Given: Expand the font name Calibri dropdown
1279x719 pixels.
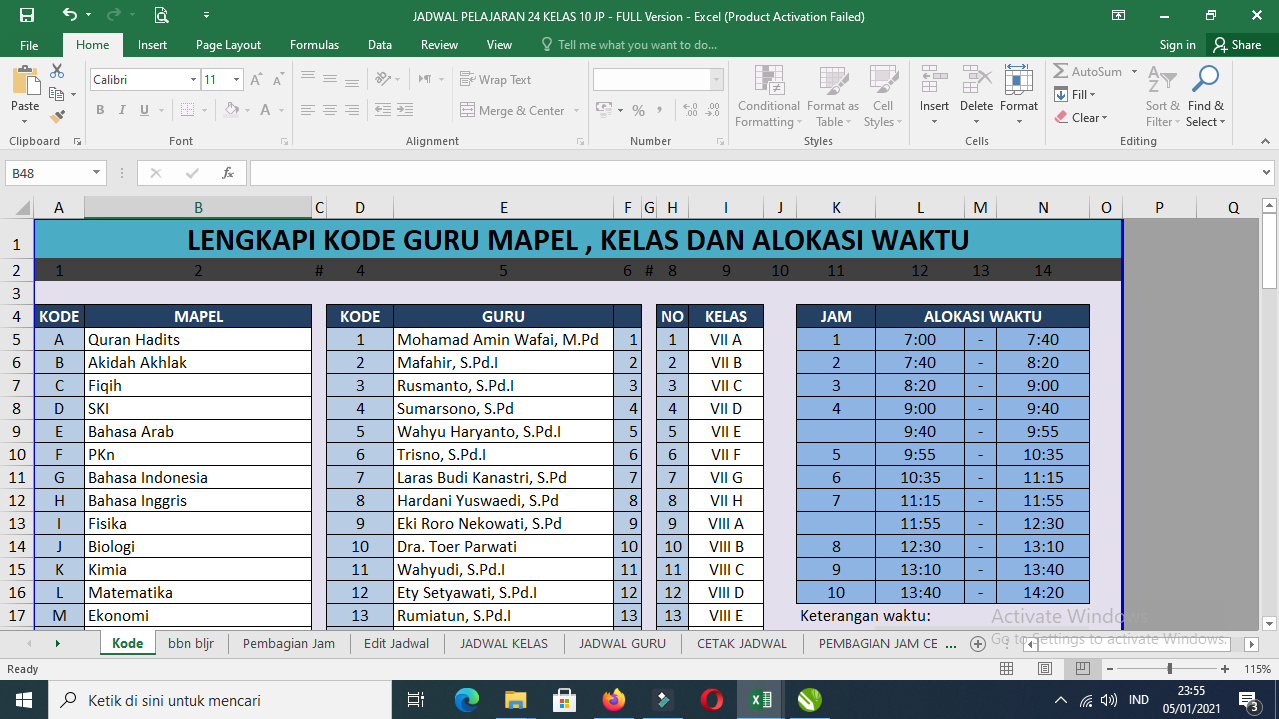Looking at the screenshot, I should click(x=193, y=80).
